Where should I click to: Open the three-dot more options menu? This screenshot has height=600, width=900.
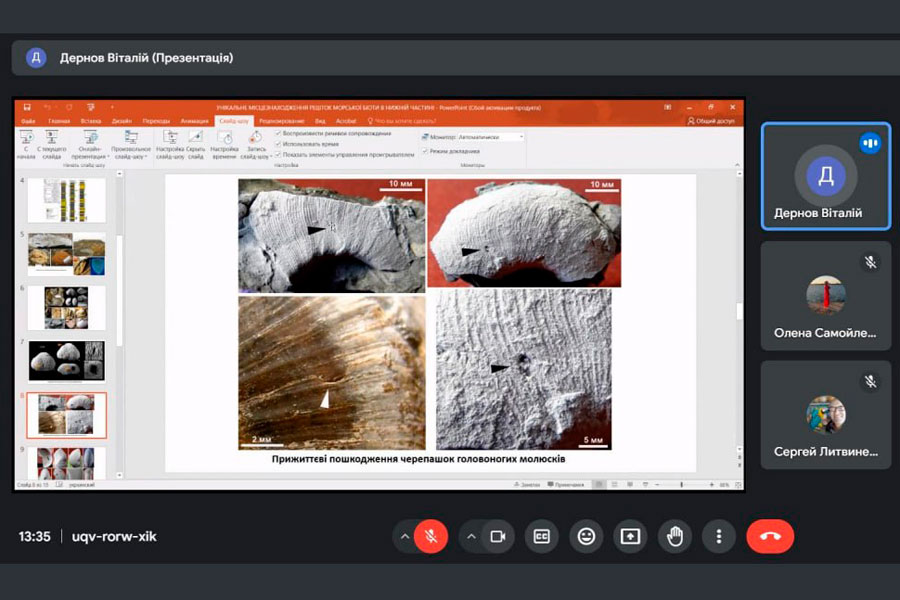(718, 537)
